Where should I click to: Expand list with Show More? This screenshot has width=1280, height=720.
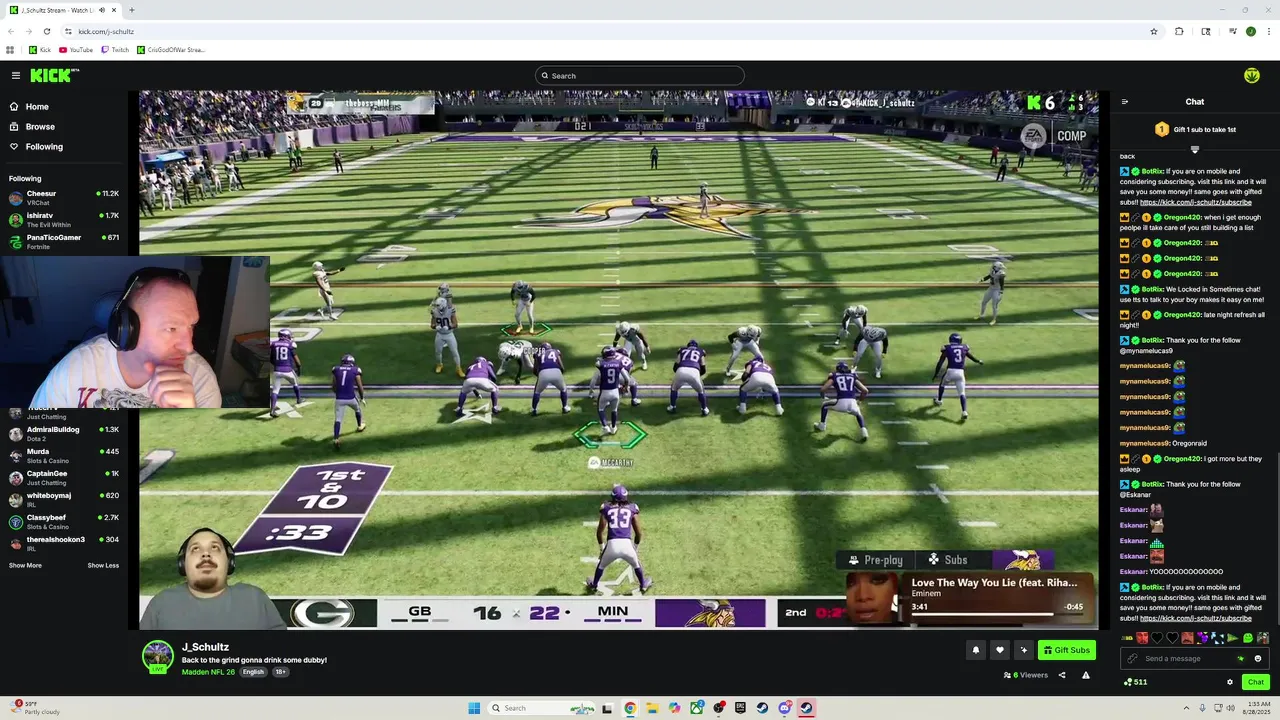(x=25, y=565)
